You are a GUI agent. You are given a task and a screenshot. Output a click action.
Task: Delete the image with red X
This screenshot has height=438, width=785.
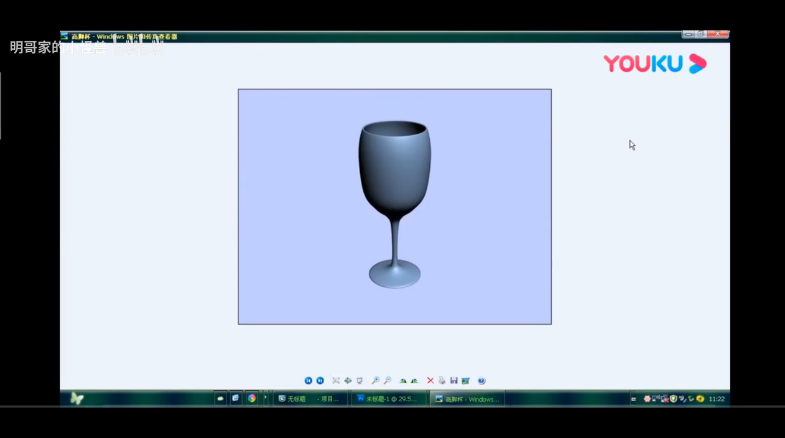[x=431, y=381]
